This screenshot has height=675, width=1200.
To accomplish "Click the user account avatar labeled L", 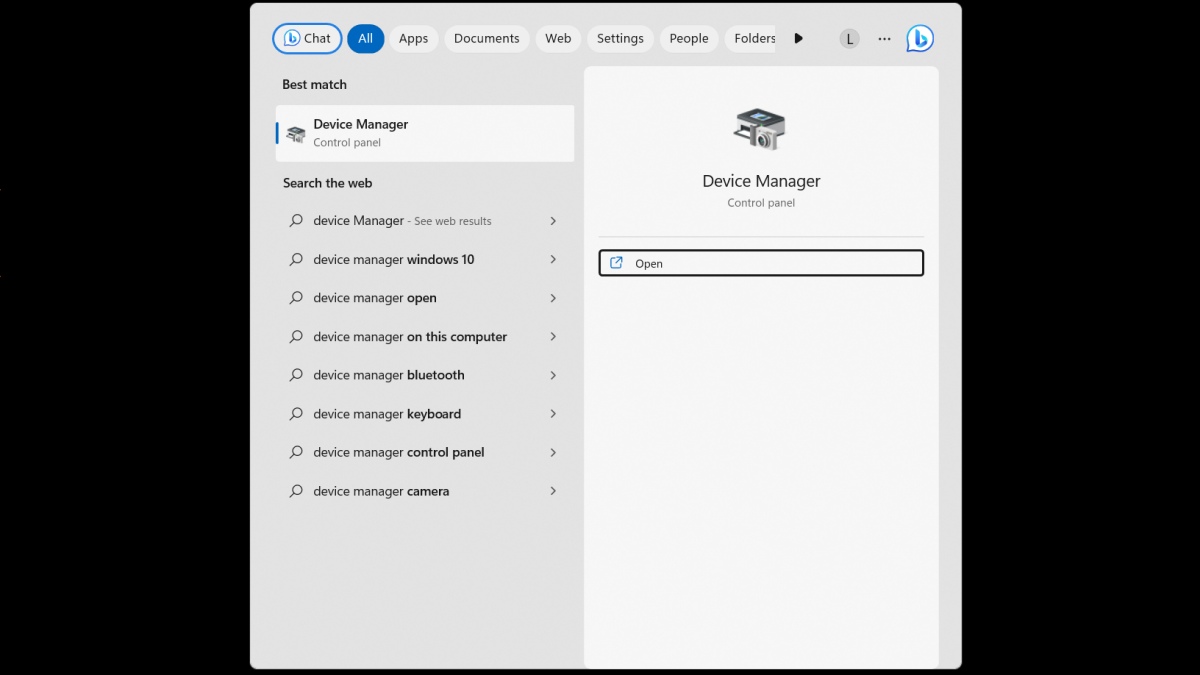I will [x=849, y=39].
